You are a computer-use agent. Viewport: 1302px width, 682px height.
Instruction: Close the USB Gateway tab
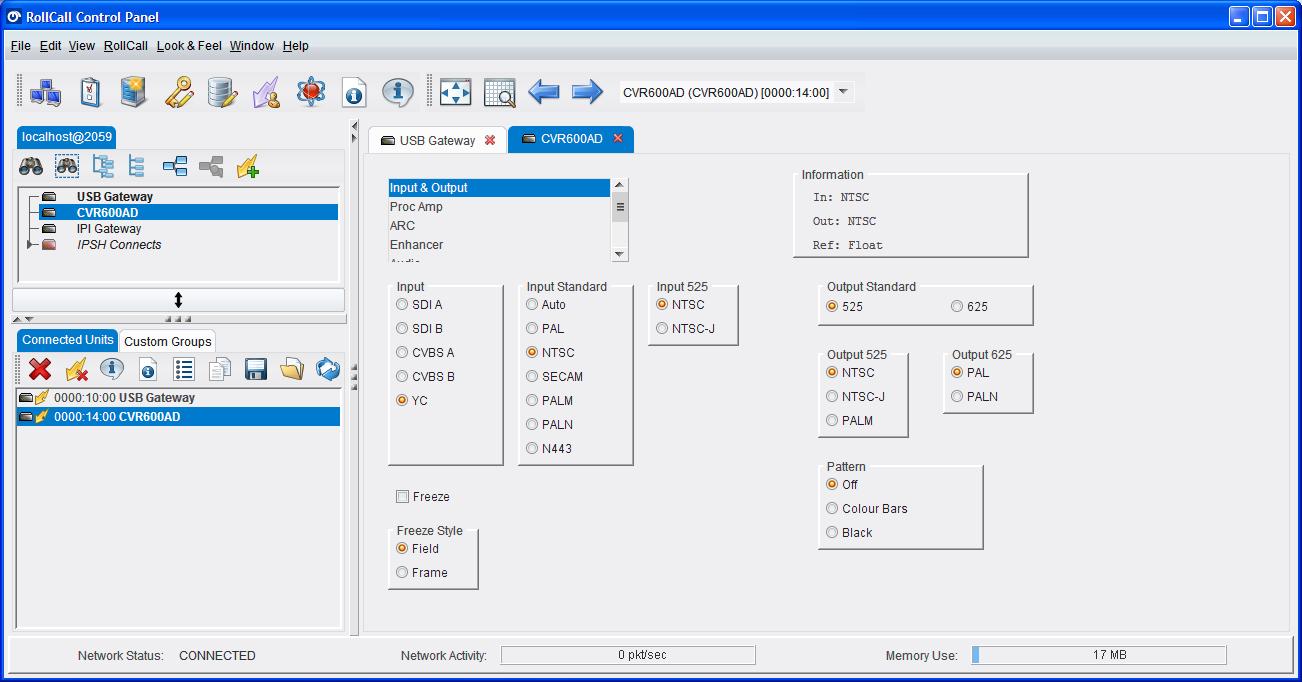490,140
